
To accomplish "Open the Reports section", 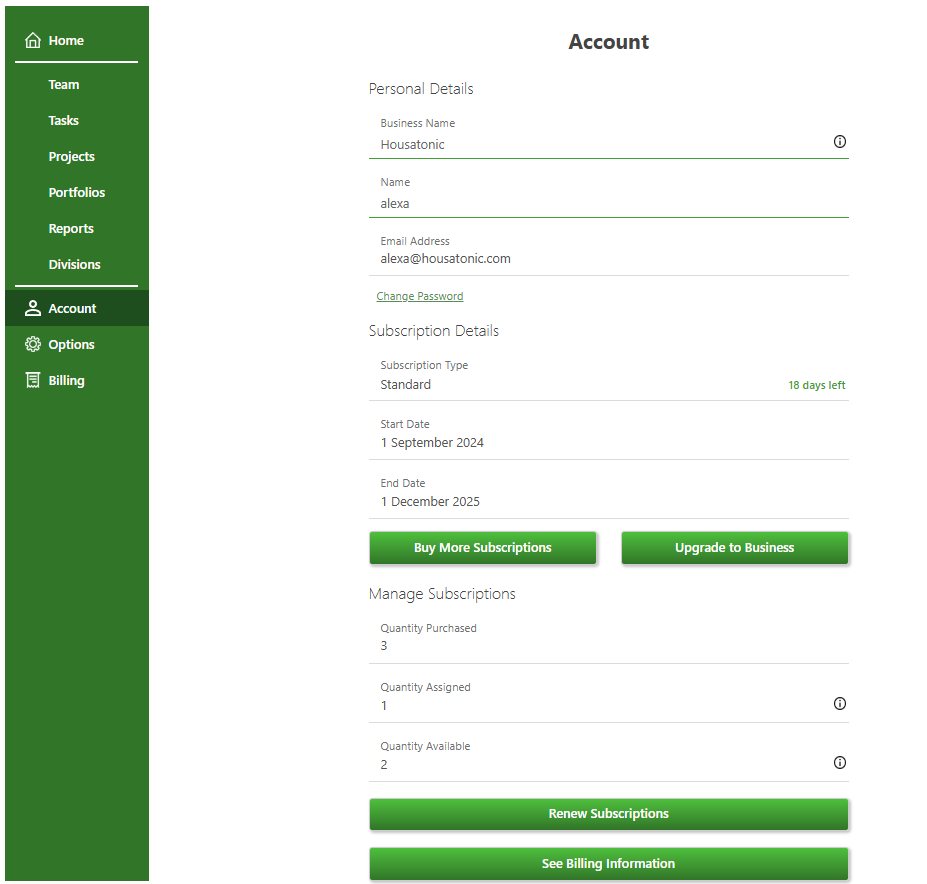I will [71, 229].
